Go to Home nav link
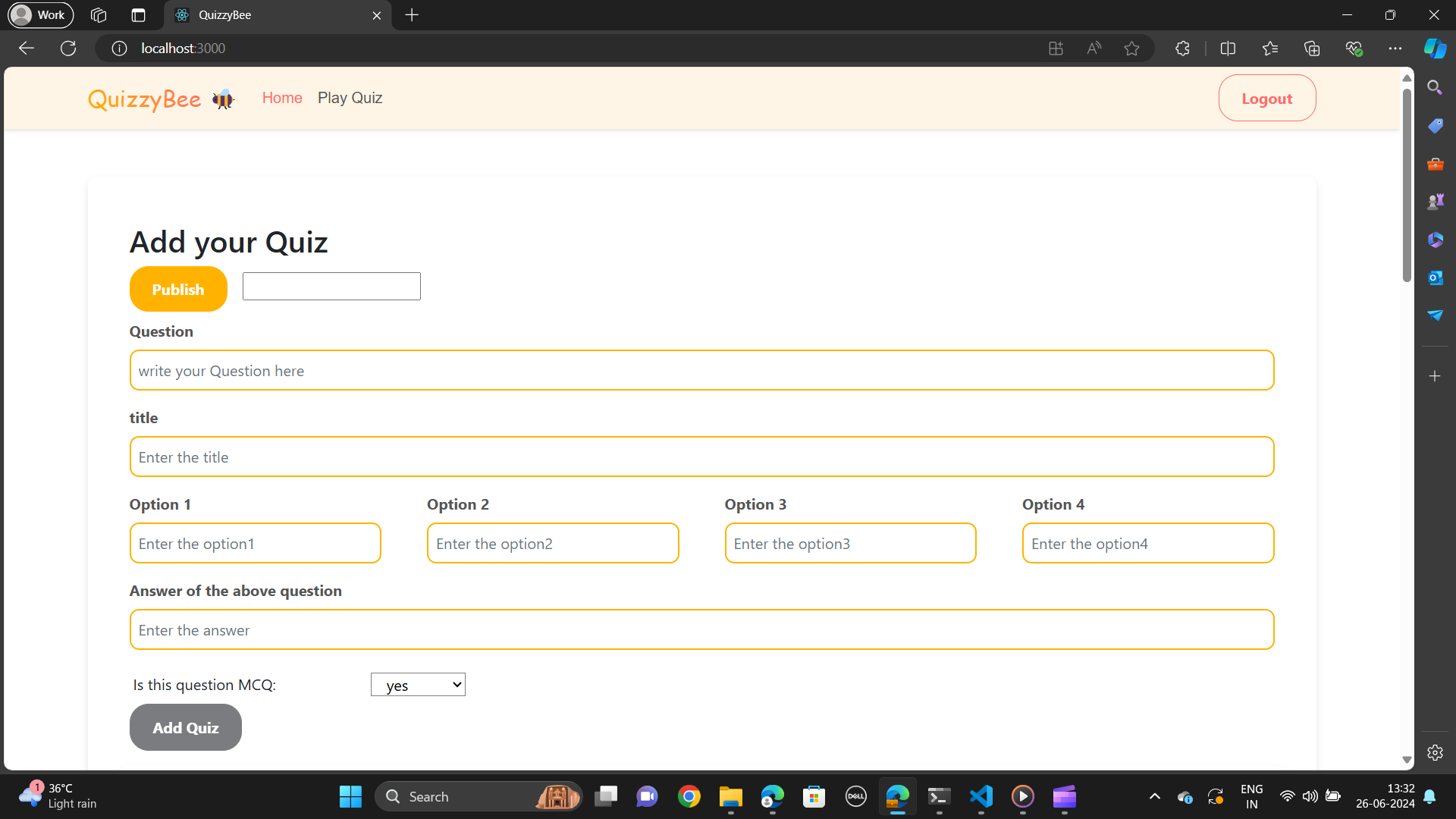The height and width of the screenshot is (819, 1456). point(282,98)
